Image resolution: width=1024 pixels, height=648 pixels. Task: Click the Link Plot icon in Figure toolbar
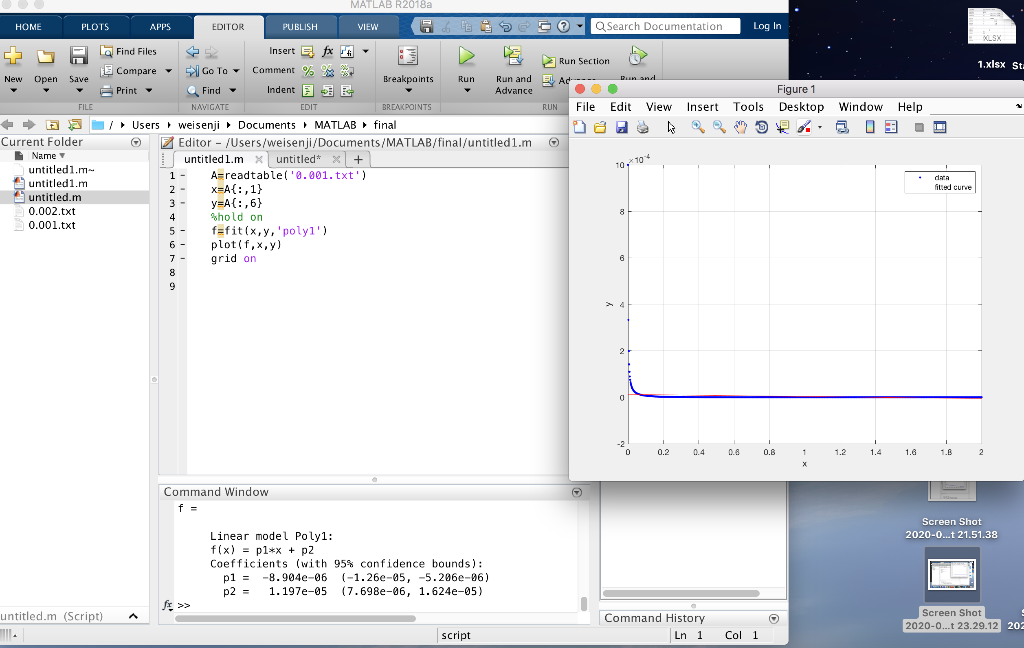click(841, 128)
